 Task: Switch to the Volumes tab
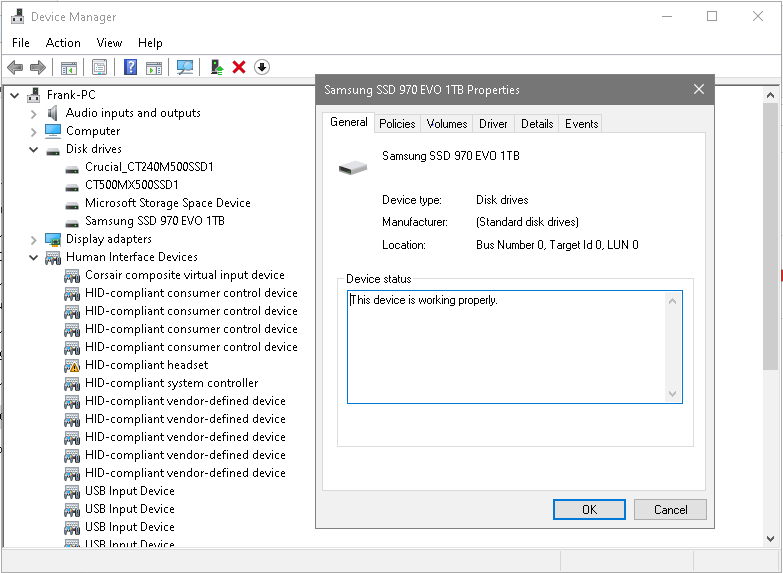[446, 124]
